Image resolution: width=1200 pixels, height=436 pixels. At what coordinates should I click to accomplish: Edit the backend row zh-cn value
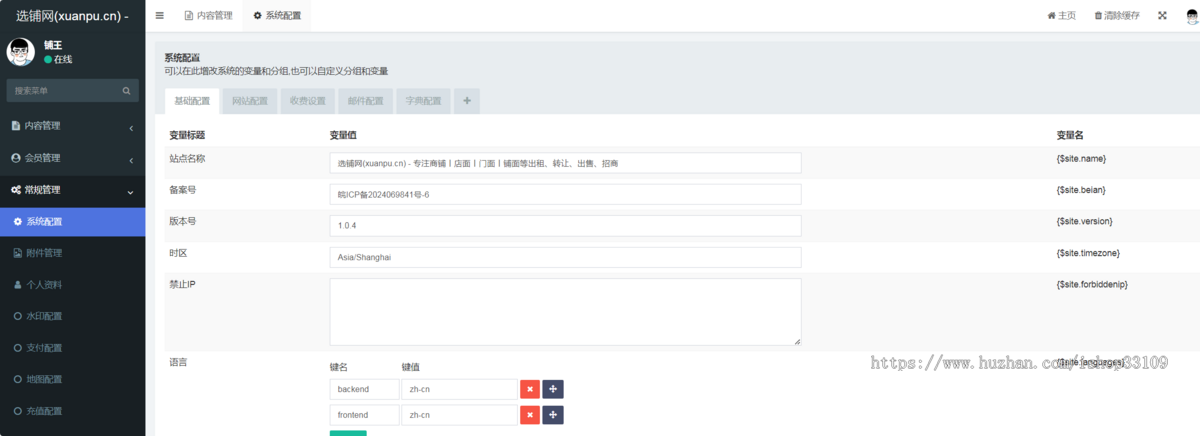coord(458,388)
